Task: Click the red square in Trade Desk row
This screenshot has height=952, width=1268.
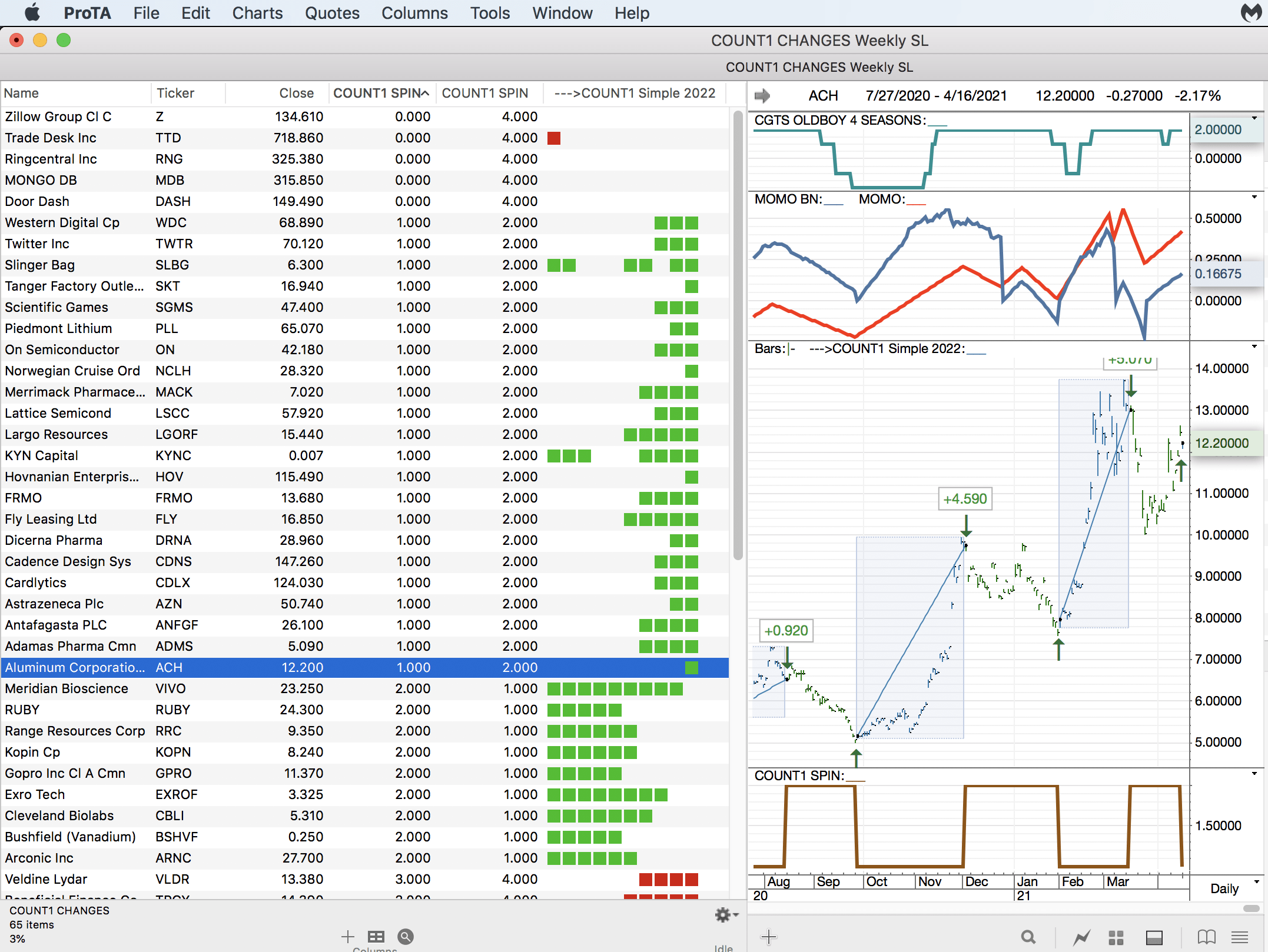Action: click(553, 138)
